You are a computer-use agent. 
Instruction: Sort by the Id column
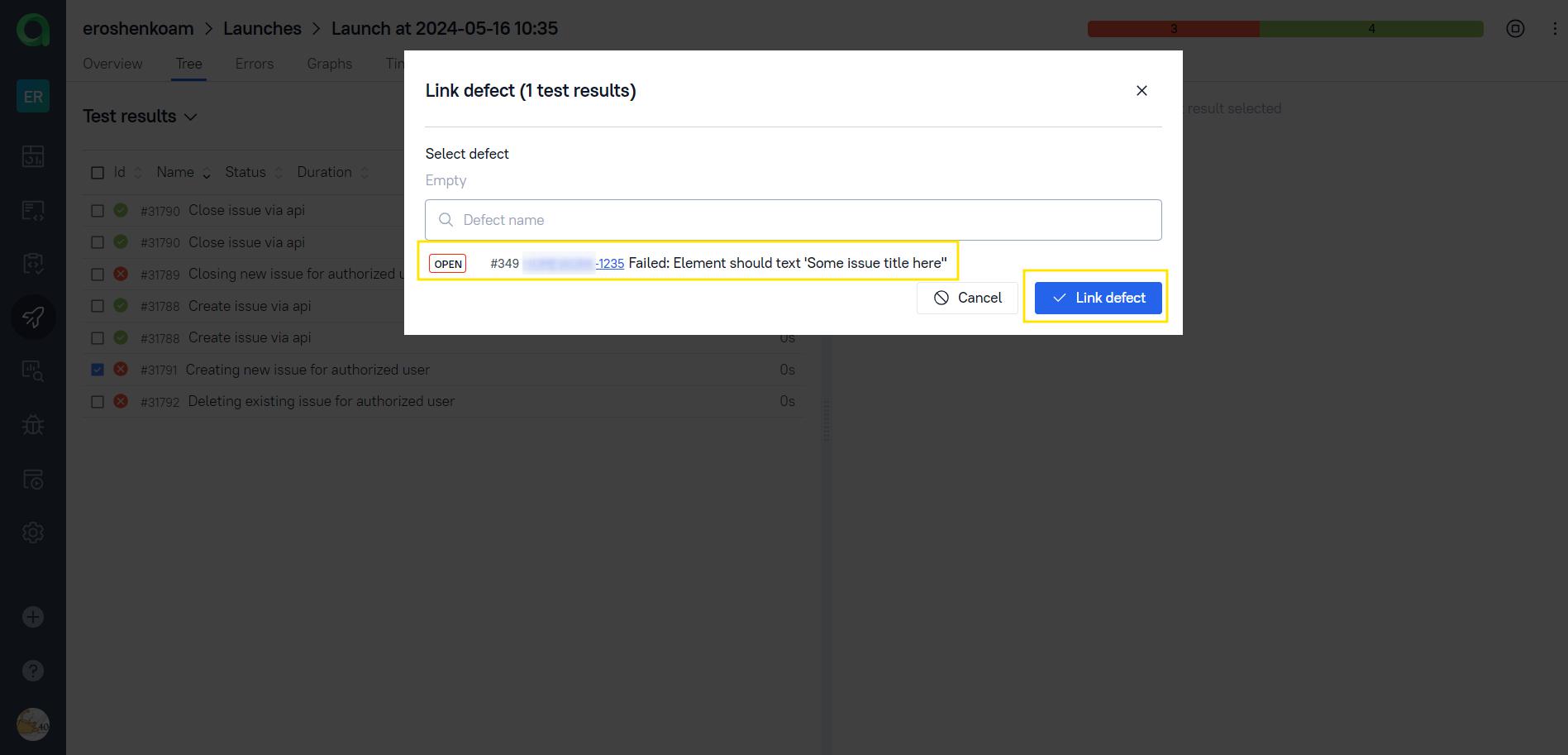pos(128,172)
